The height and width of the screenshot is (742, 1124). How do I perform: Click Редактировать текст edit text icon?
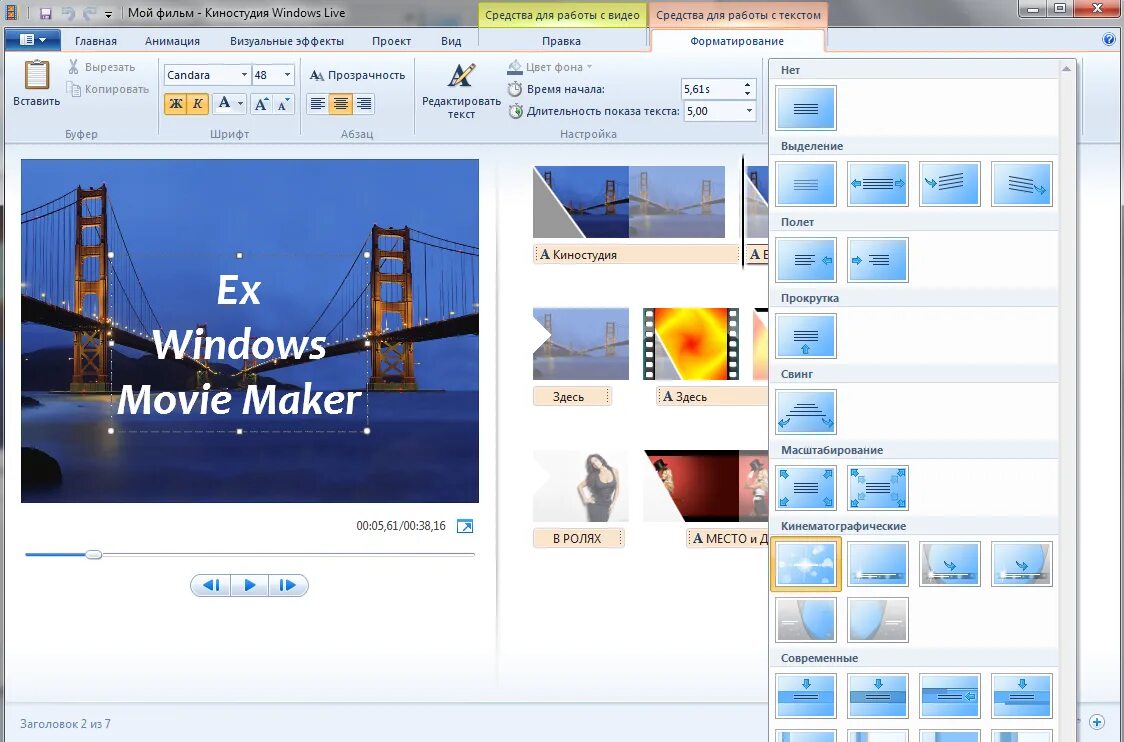(461, 75)
